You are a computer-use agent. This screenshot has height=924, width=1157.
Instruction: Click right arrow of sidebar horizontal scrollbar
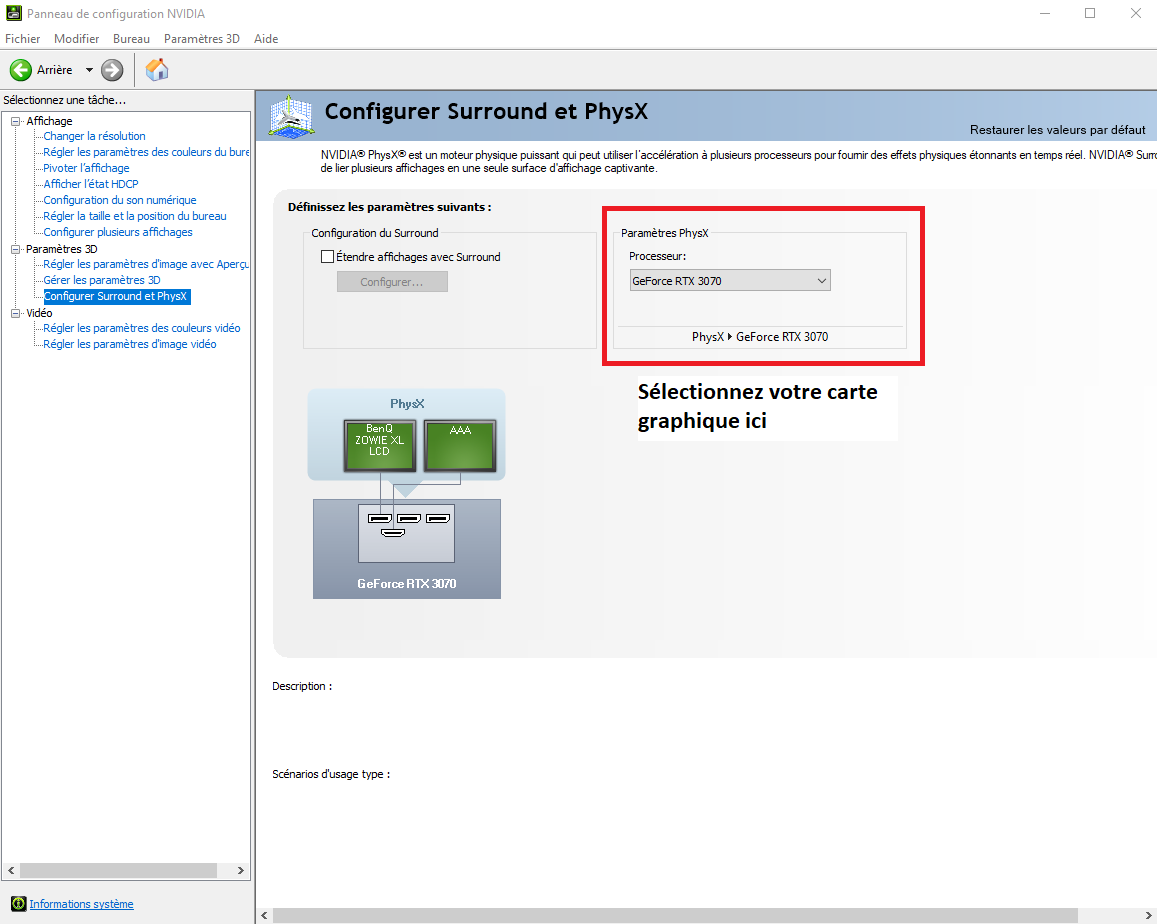tap(241, 871)
